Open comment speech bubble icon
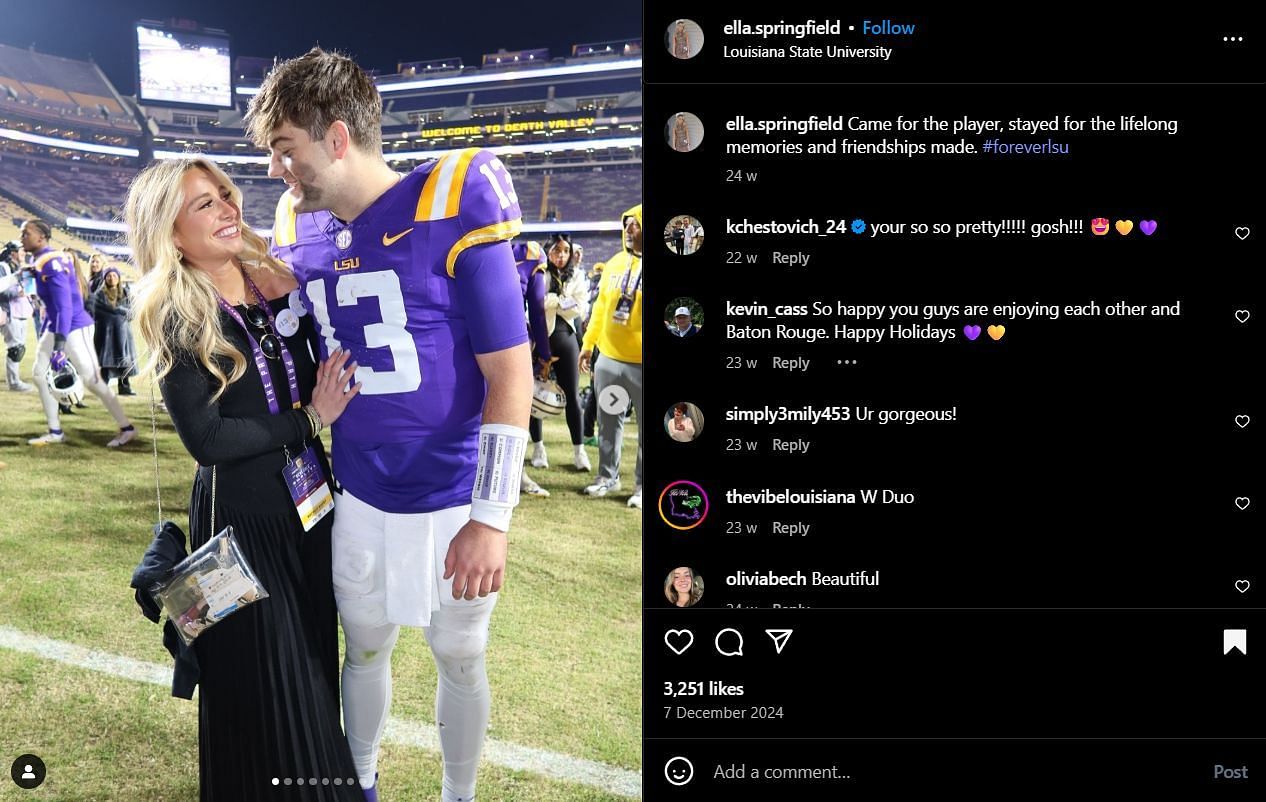1266x802 pixels. (x=729, y=642)
